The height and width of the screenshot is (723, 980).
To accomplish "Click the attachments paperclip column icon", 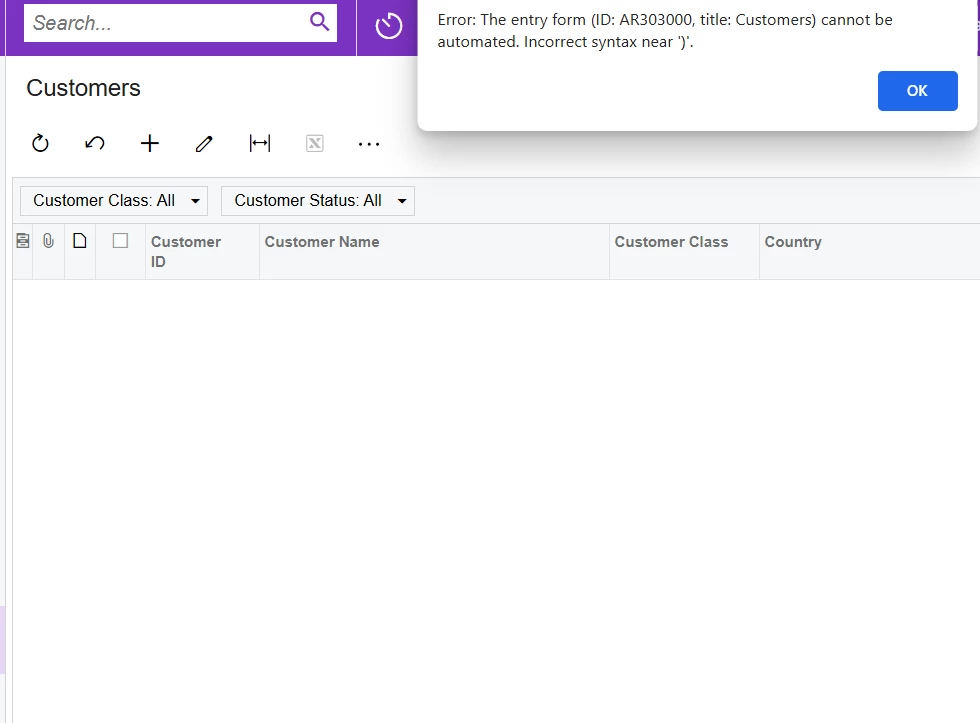I will pyautogui.click(x=48, y=241).
